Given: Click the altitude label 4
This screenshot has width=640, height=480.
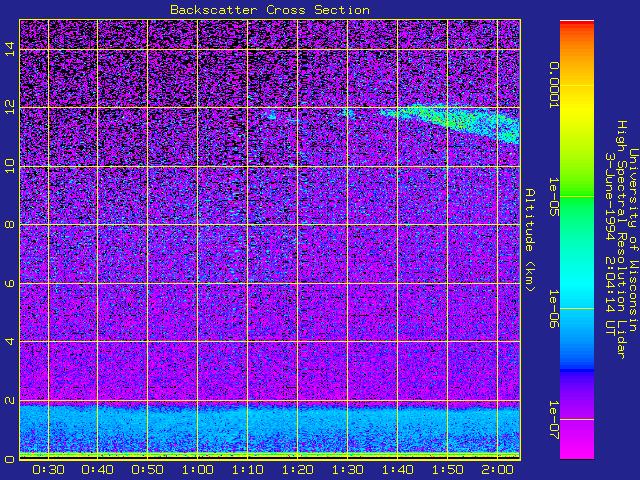Looking at the screenshot, I should (10, 341).
